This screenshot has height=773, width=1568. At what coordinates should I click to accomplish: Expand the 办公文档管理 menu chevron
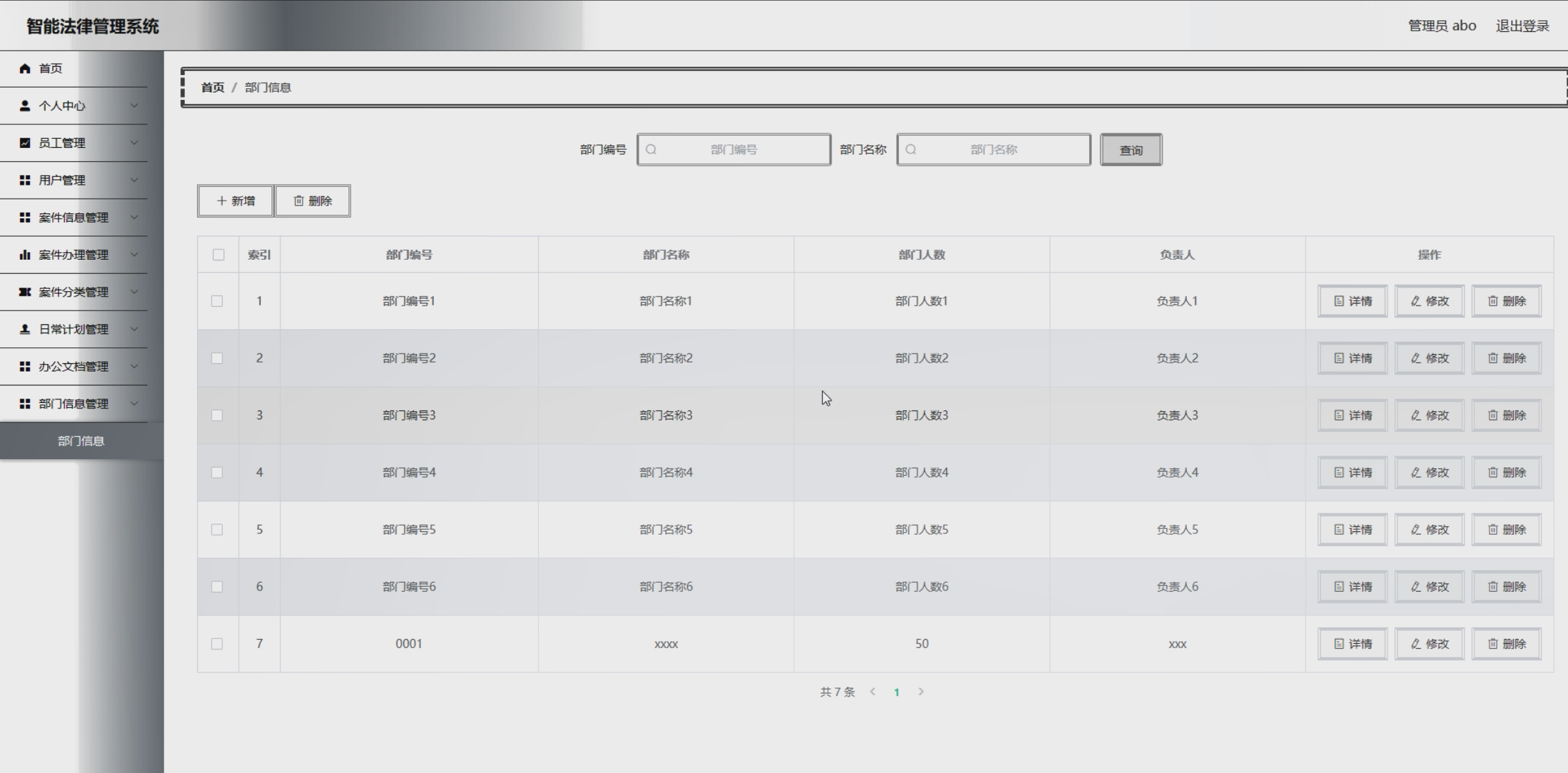(134, 366)
